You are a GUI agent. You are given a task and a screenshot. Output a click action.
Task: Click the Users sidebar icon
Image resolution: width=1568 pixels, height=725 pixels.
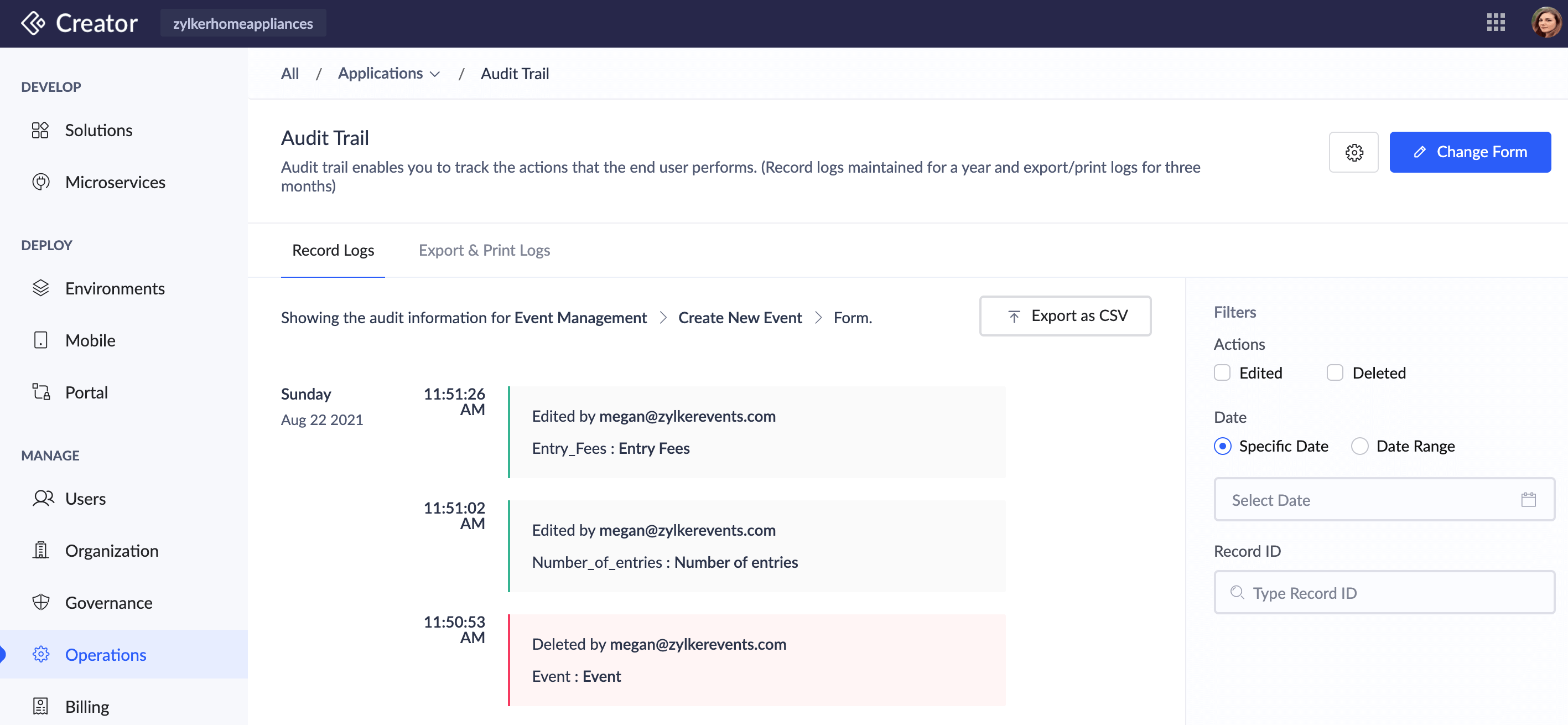coord(43,499)
